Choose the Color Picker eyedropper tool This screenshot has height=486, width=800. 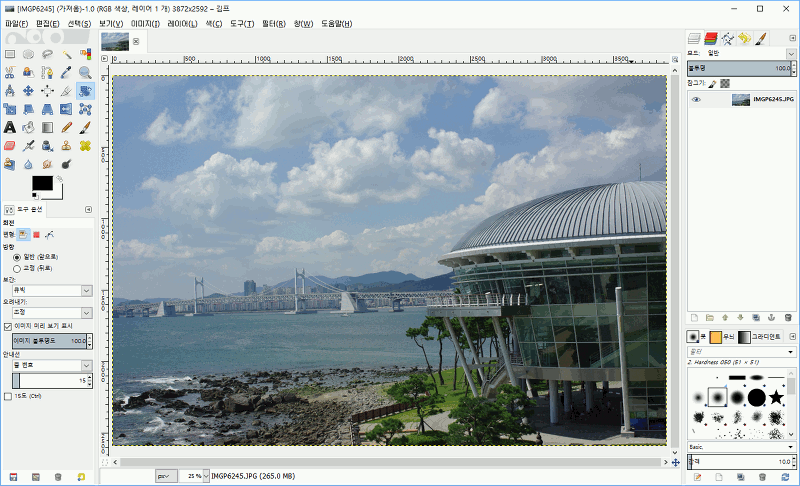pos(66,72)
